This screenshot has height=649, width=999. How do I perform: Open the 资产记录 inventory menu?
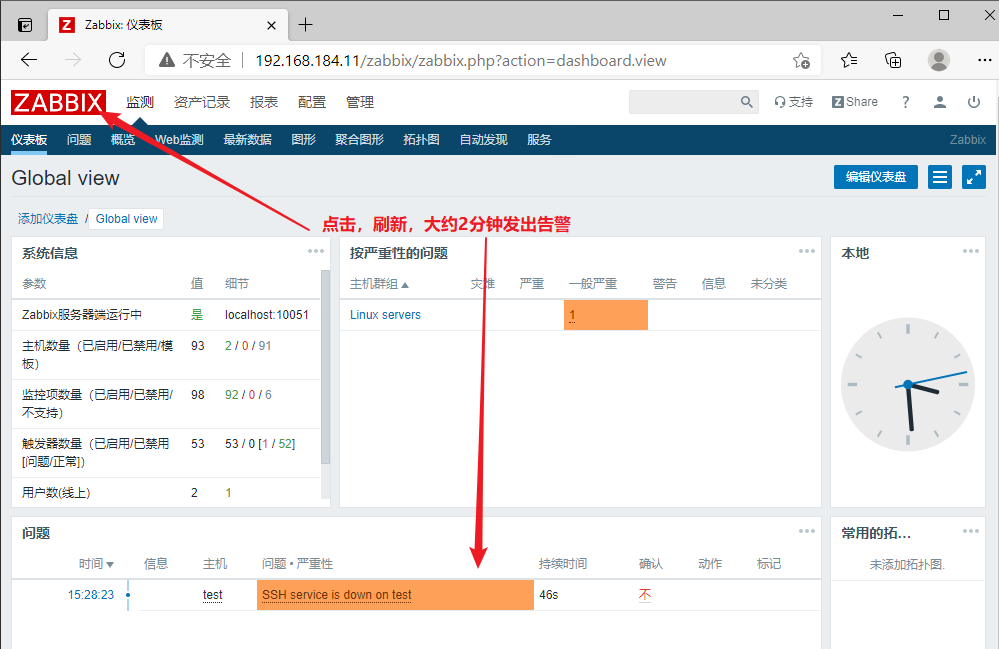[x=202, y=102]
